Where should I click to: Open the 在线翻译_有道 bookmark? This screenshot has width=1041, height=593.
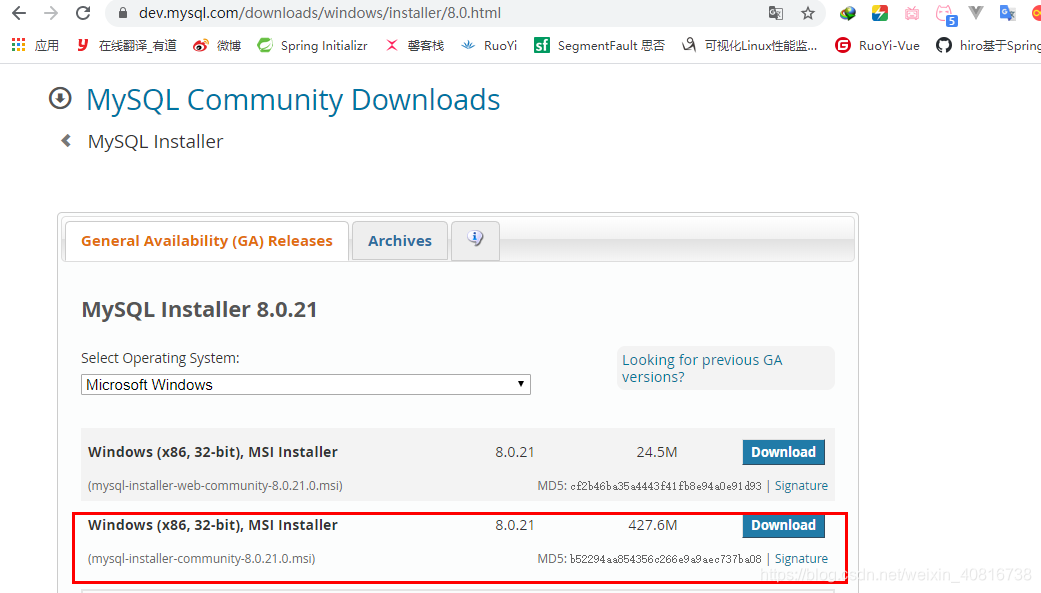pos(126,45)
